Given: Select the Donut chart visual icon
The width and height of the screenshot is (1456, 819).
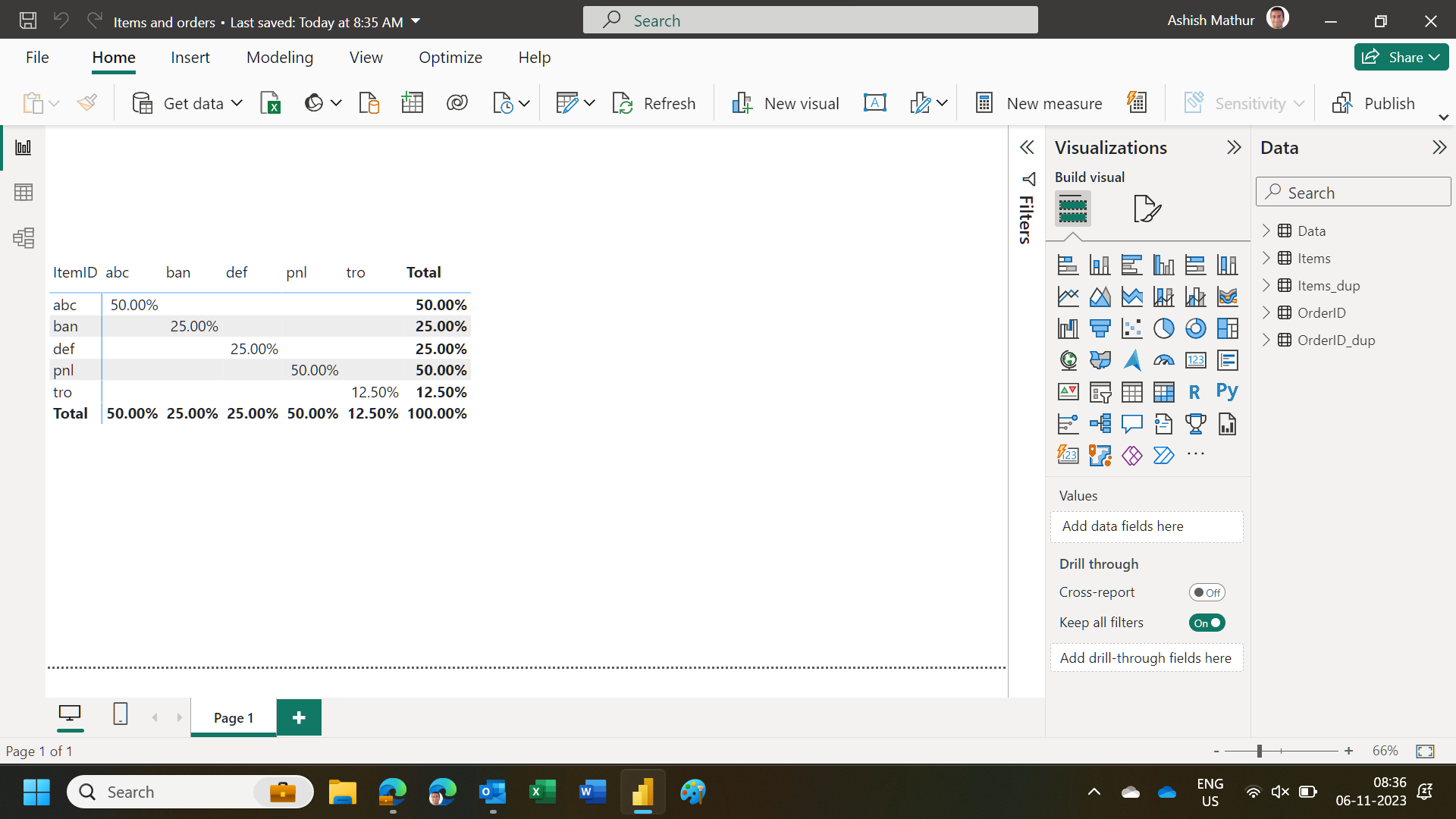Looking at the screenshot, I should point(1195,328).
